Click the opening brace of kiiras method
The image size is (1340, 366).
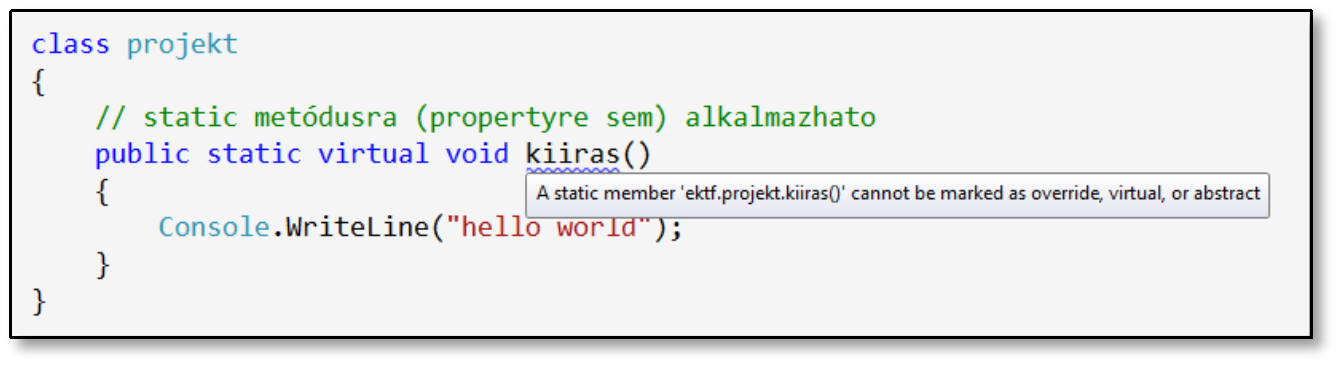pos(102,191)
